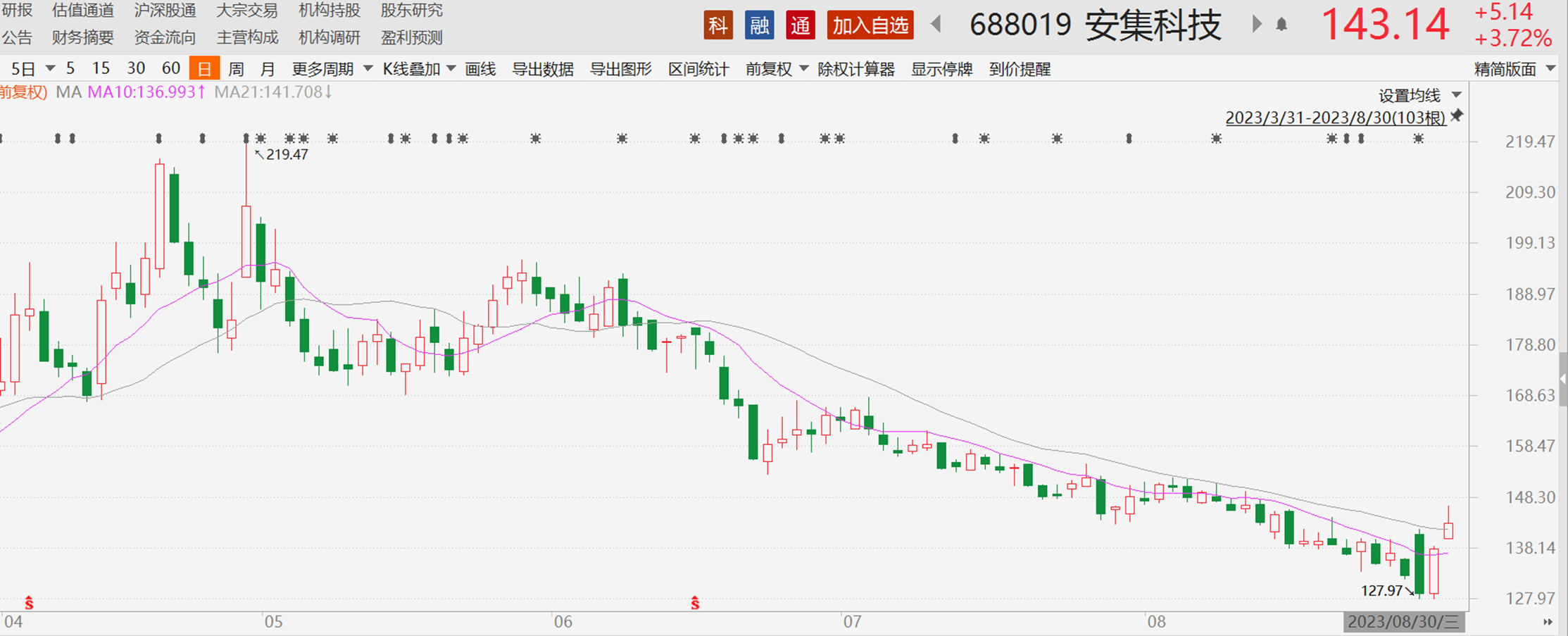Open 公告 tab
Screen dimensions: 1568x636
tap(16, 37)
